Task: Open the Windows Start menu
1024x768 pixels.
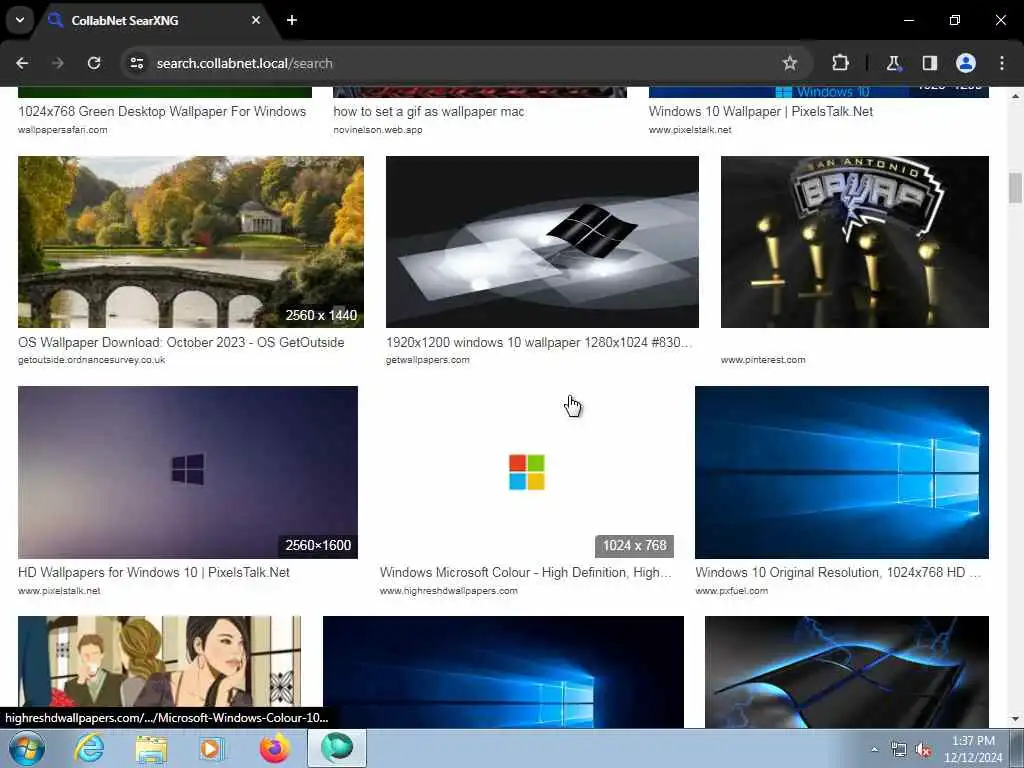Action: pyautogui.click(x=26, y=748)
